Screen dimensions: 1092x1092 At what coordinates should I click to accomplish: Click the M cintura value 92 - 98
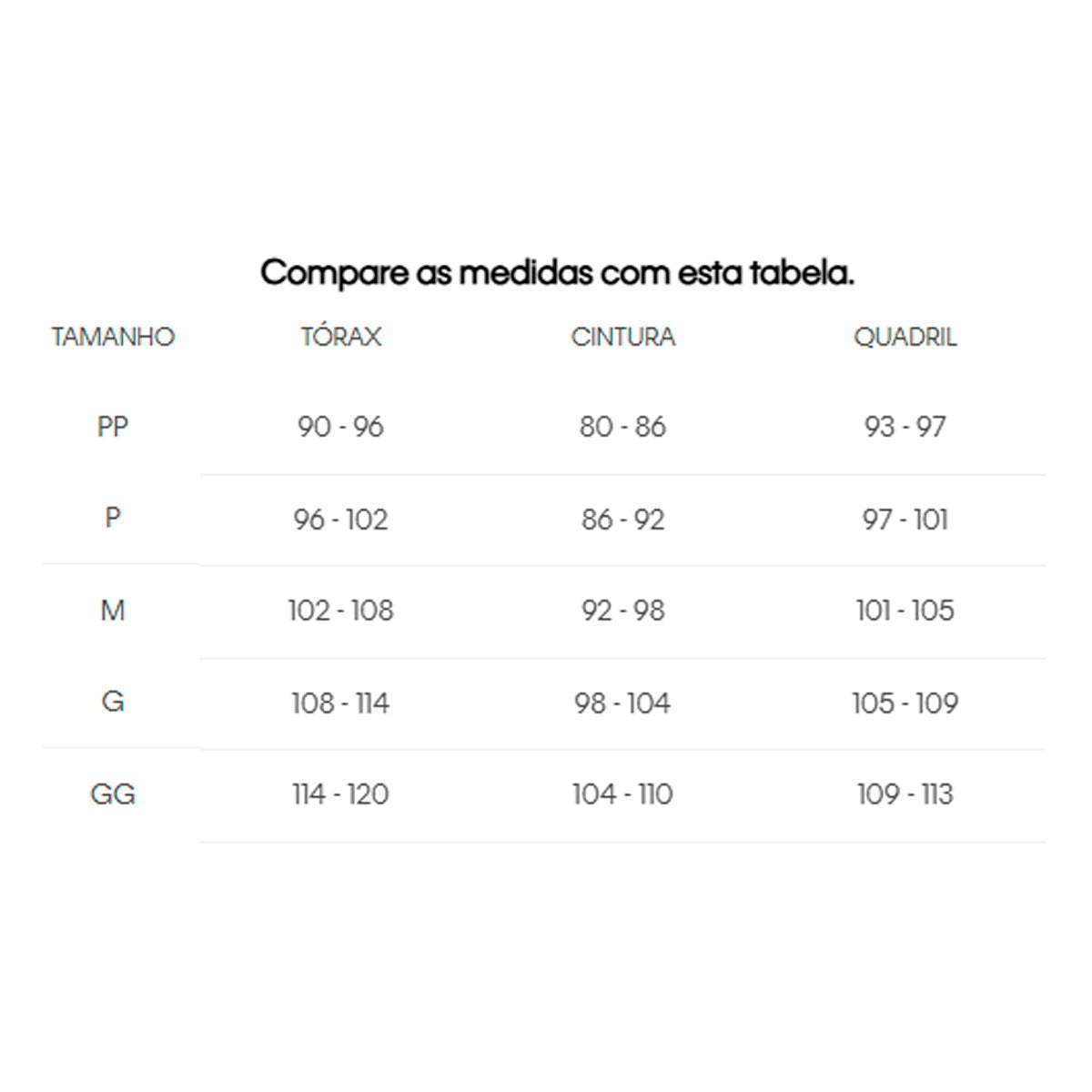tap(623, 611)
